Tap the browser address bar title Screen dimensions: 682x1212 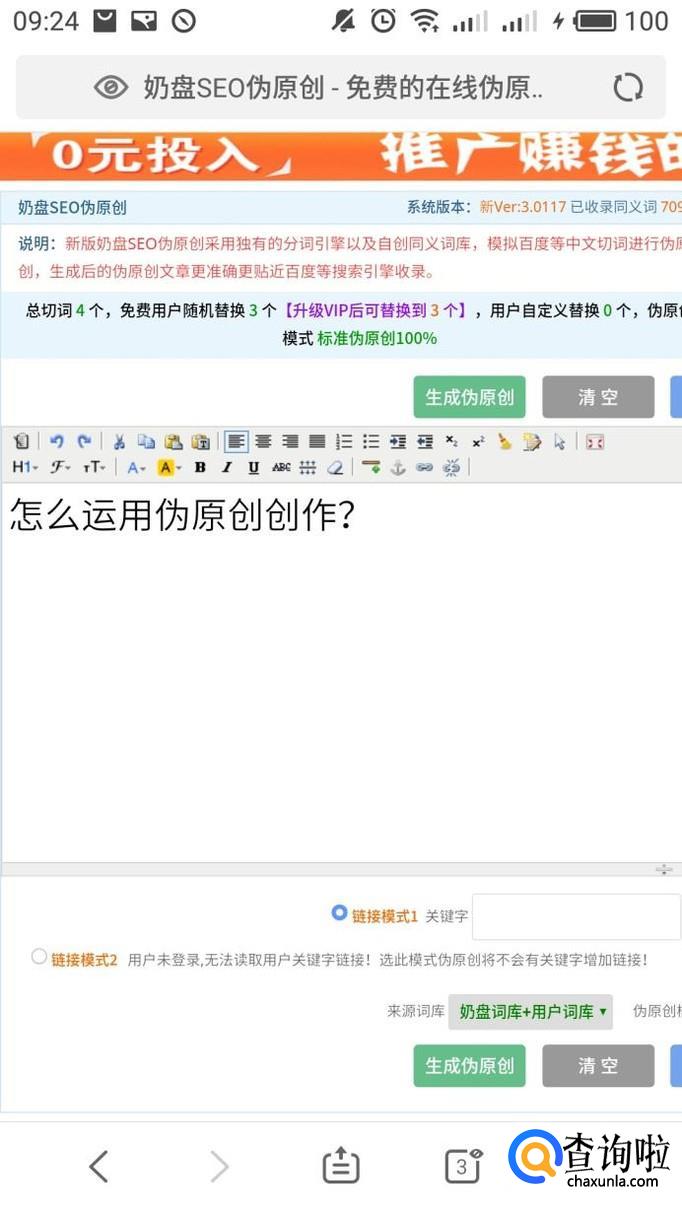(343, 88)
